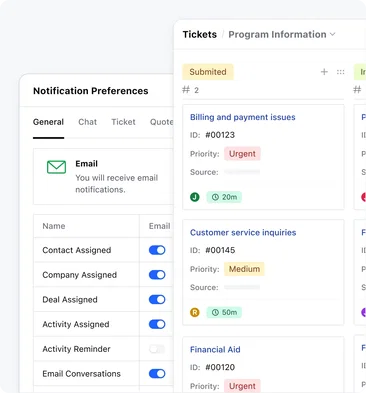Click the ID #00145 text

pyautogui.click(x=212, y=250)
